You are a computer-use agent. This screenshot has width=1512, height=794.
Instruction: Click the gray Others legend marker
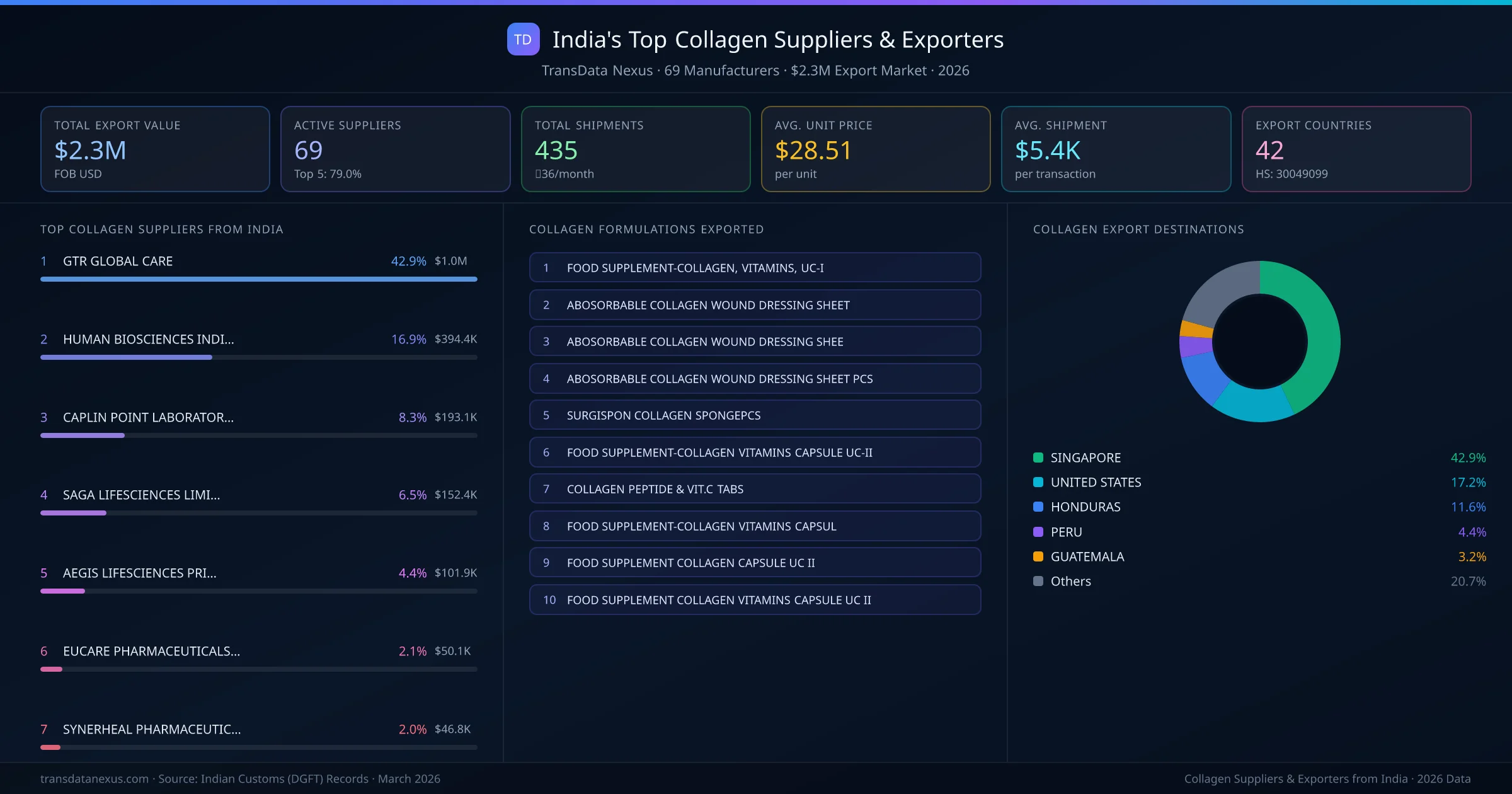1037,581
